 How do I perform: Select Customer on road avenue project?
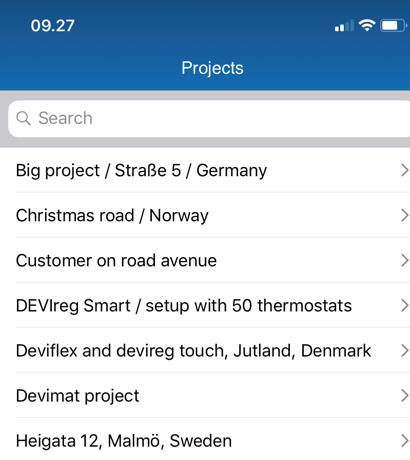[x=205, y=260]
